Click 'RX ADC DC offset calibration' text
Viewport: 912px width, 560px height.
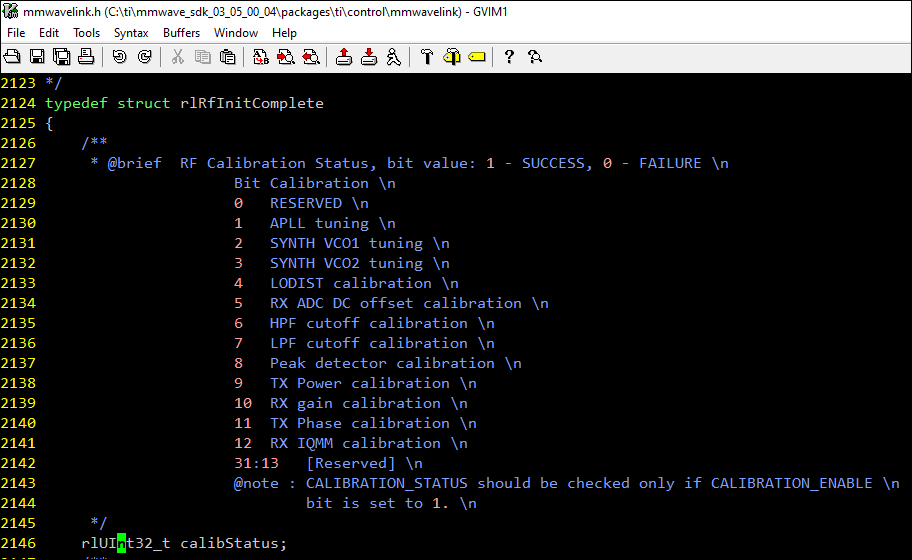point(396,303)
